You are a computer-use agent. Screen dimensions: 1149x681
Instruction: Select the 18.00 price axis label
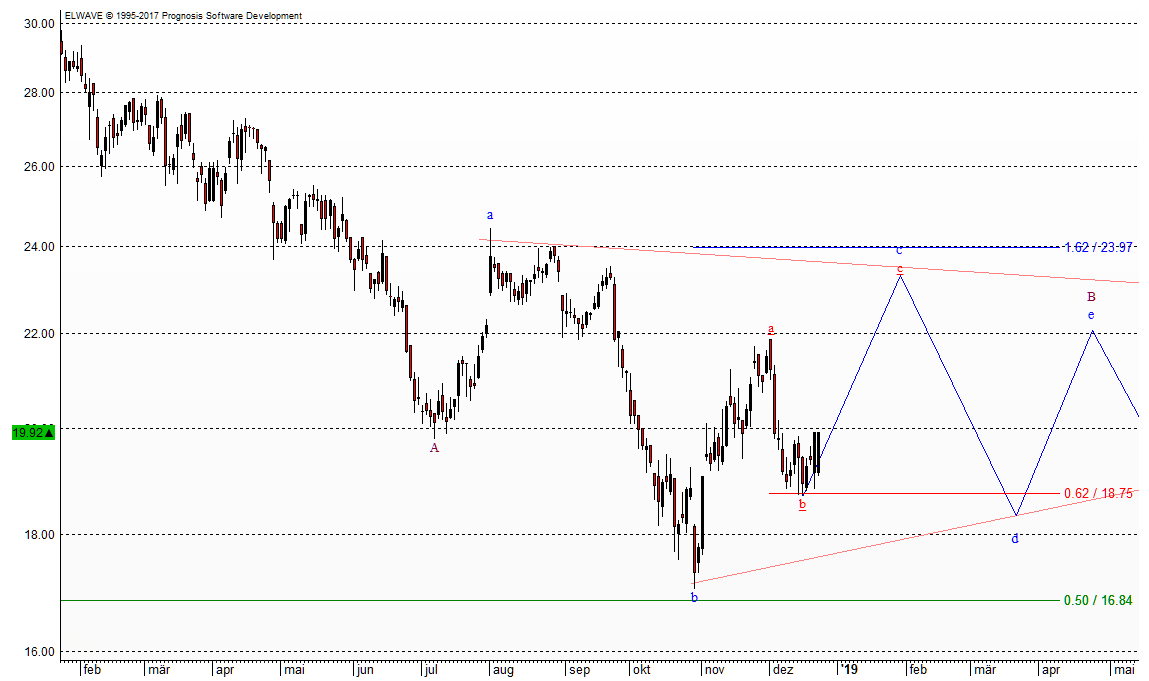click(x=40, y=534)
